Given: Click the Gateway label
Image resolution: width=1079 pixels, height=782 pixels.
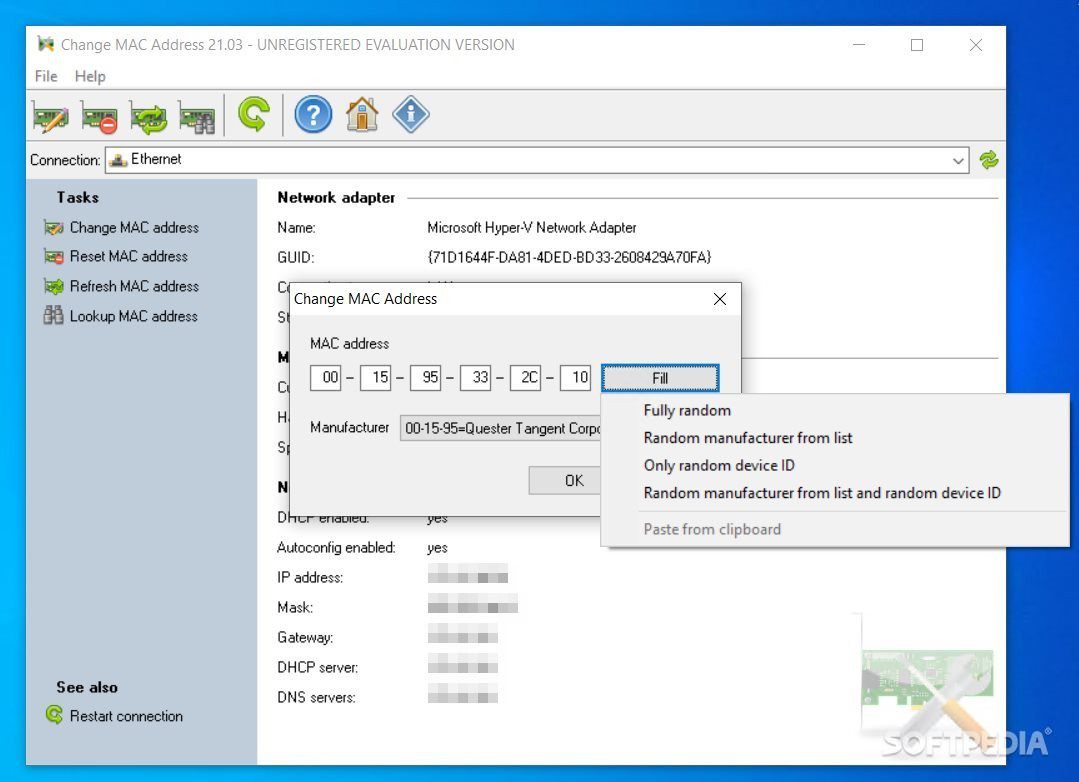Looking at the screenshot, I should pyautogui.click(x=305, y=637).
